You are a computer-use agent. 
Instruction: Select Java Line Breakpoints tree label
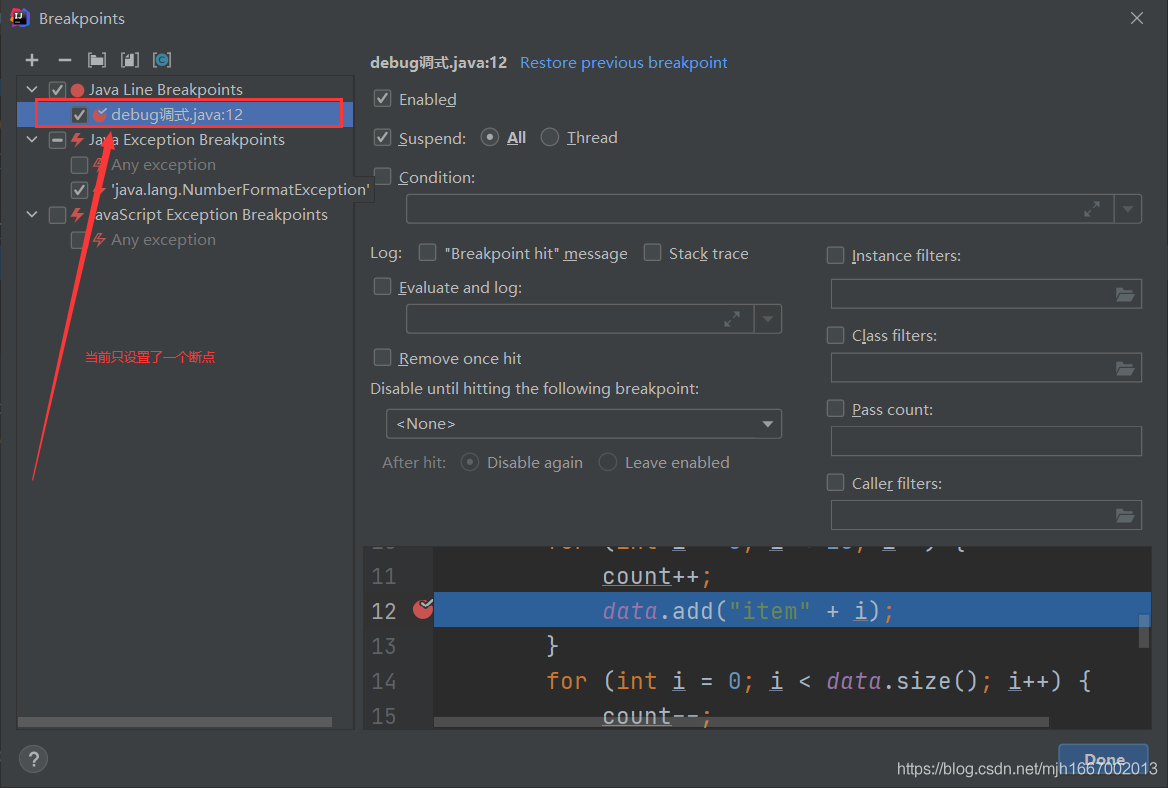[165, 89]
